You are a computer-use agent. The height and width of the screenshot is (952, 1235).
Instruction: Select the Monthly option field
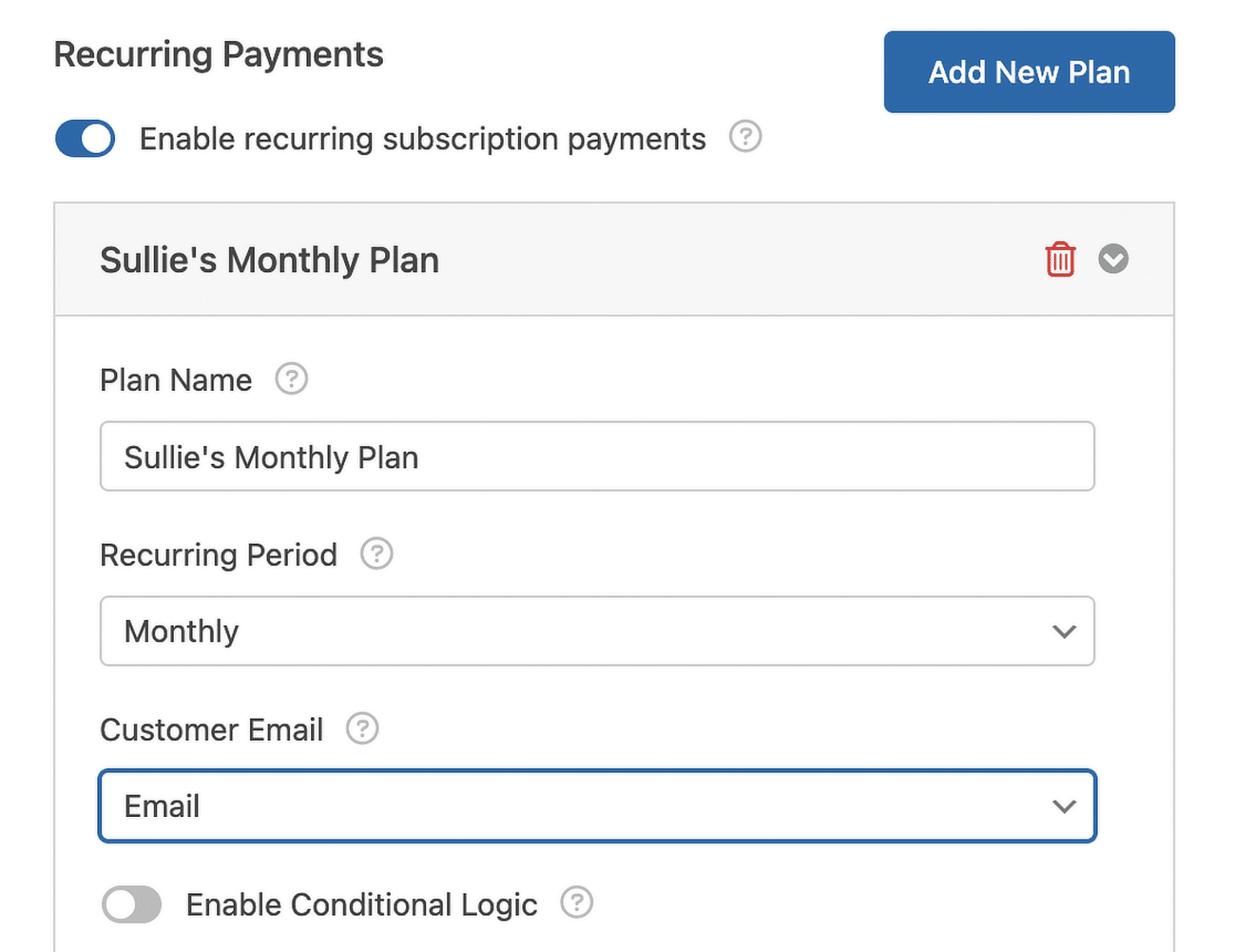[597, 631]
